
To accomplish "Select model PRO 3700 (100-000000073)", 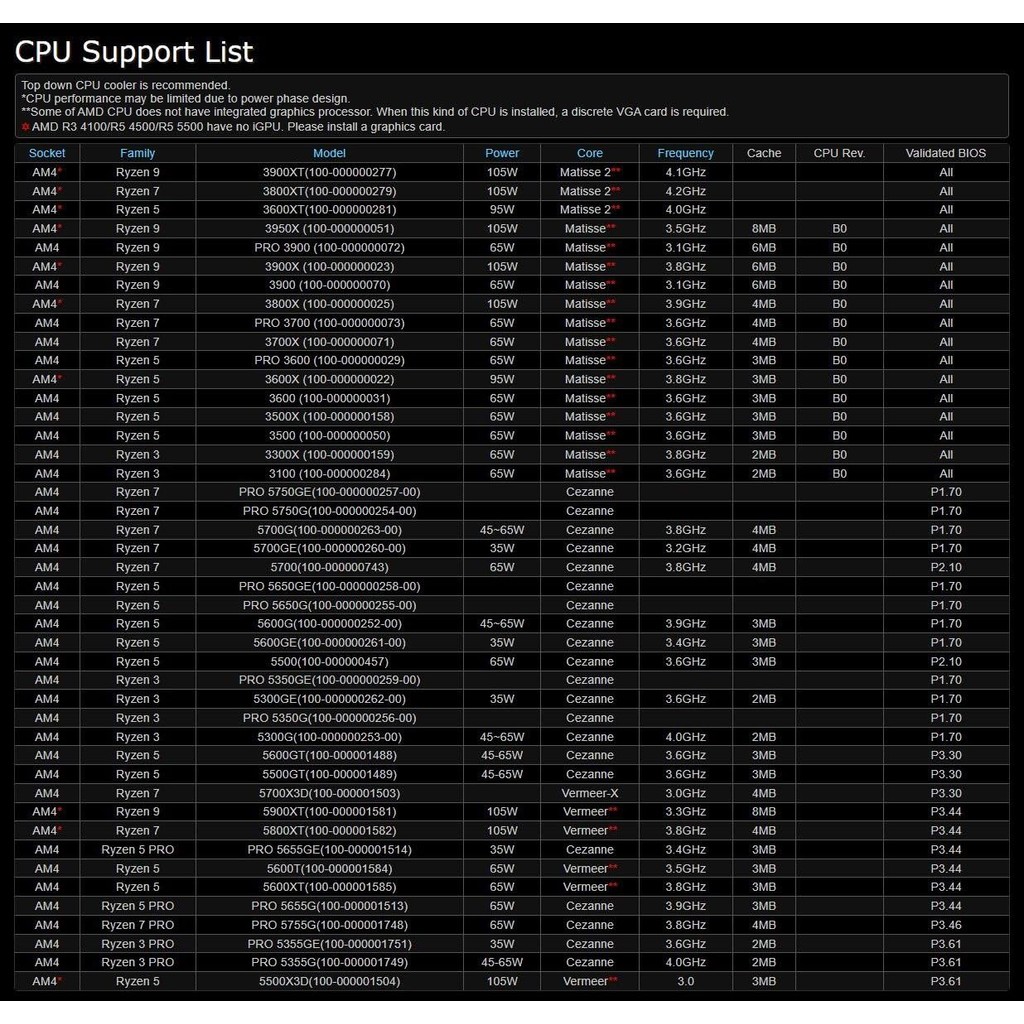I will [x=329, y=323].
